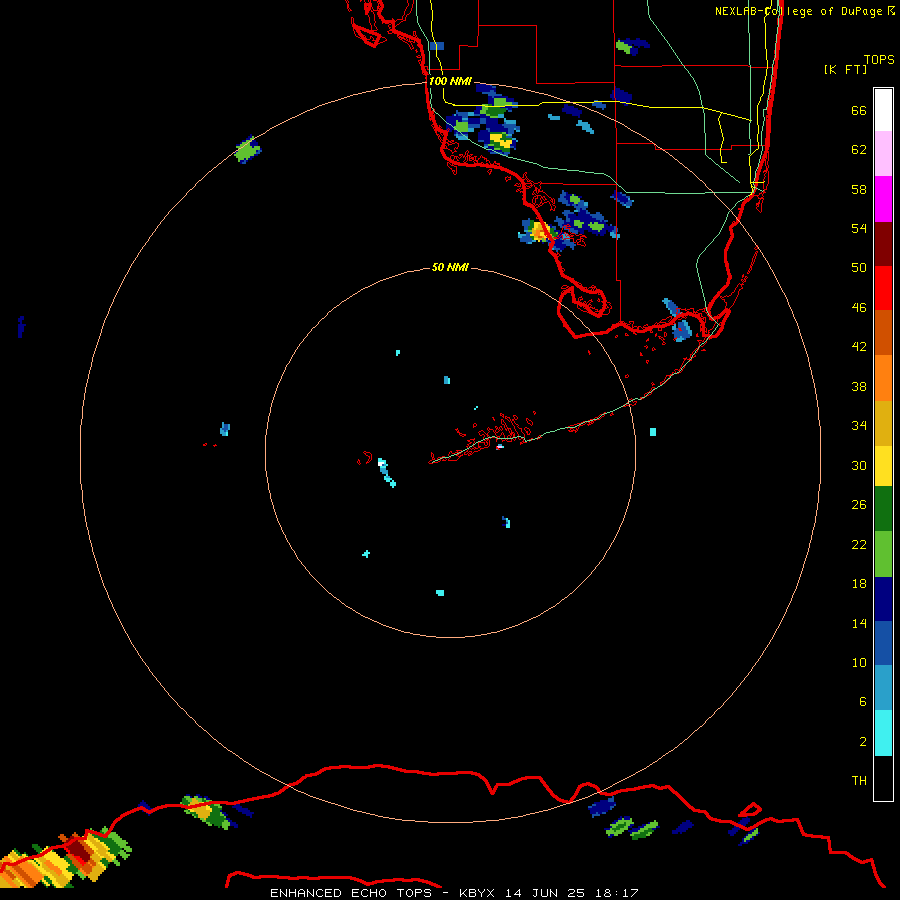Click the 26 legend value
The width and height of the screenshot is (900, 900).
[859, 505]
